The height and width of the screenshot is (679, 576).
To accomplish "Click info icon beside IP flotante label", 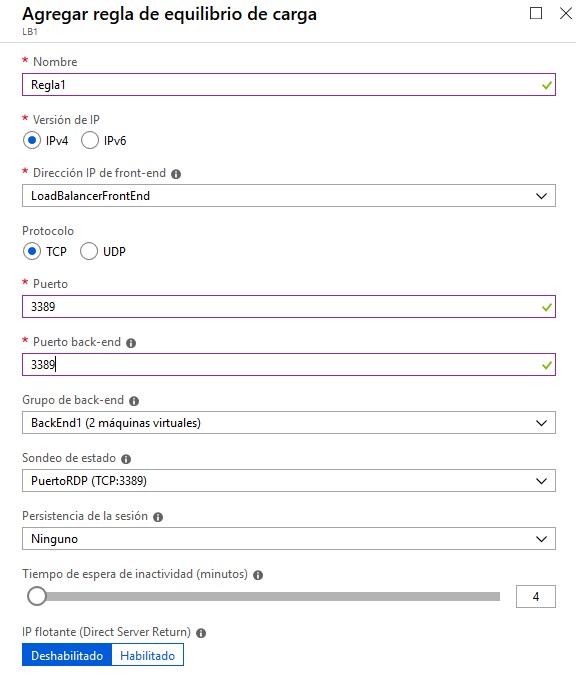I will point(201,633).
